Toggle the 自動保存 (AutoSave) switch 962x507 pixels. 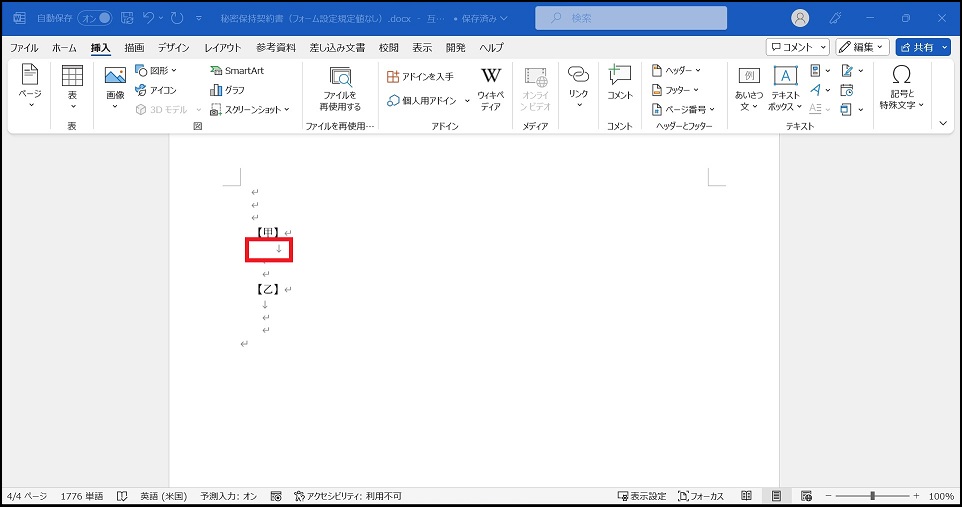[x=95, y=18]
